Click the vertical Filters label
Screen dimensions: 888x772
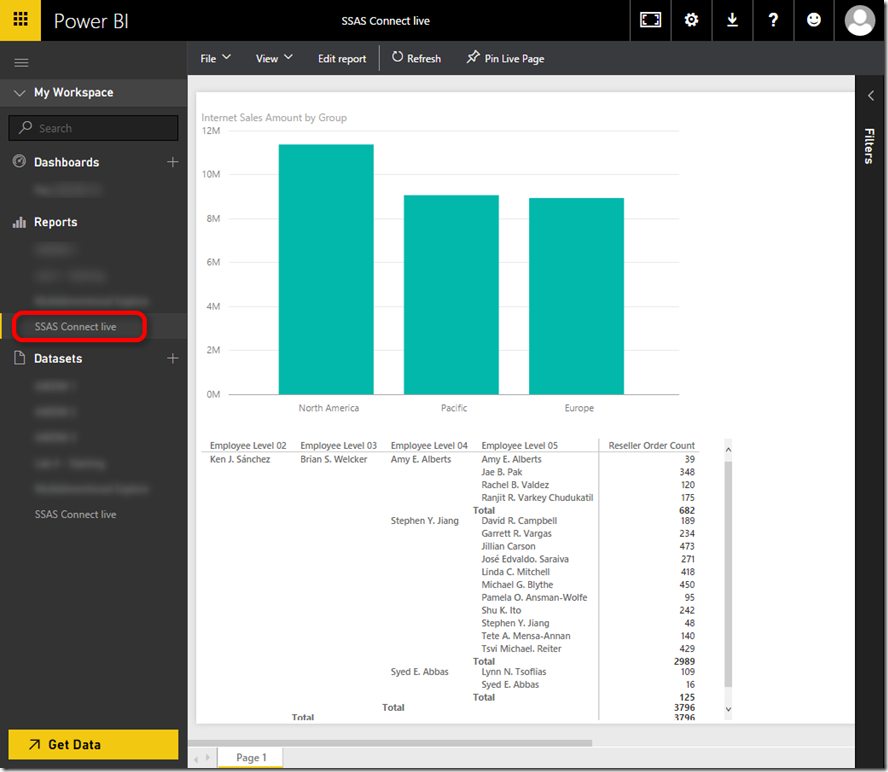tap(869, 146)
